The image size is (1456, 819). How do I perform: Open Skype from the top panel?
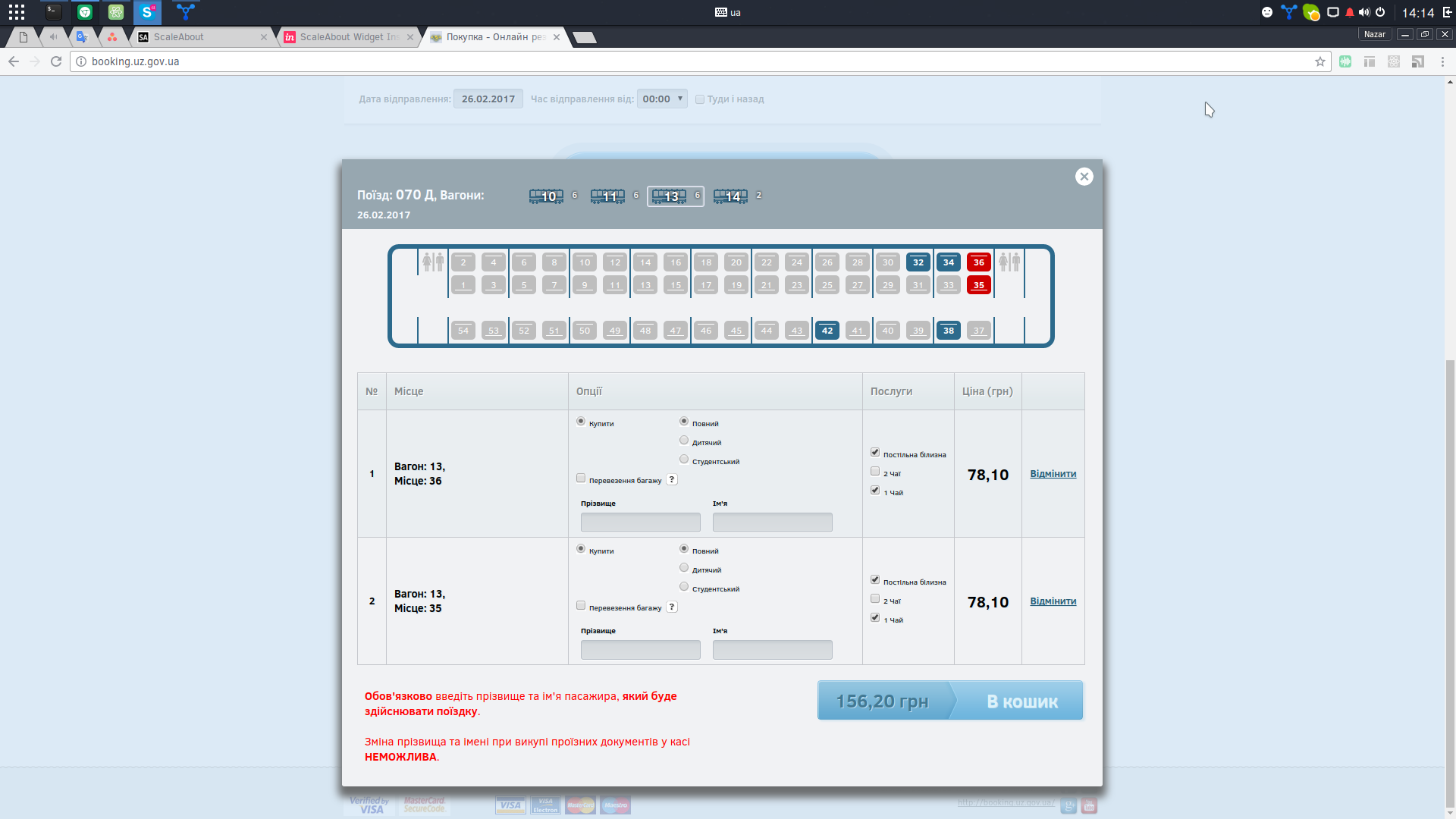pos(148,12)
